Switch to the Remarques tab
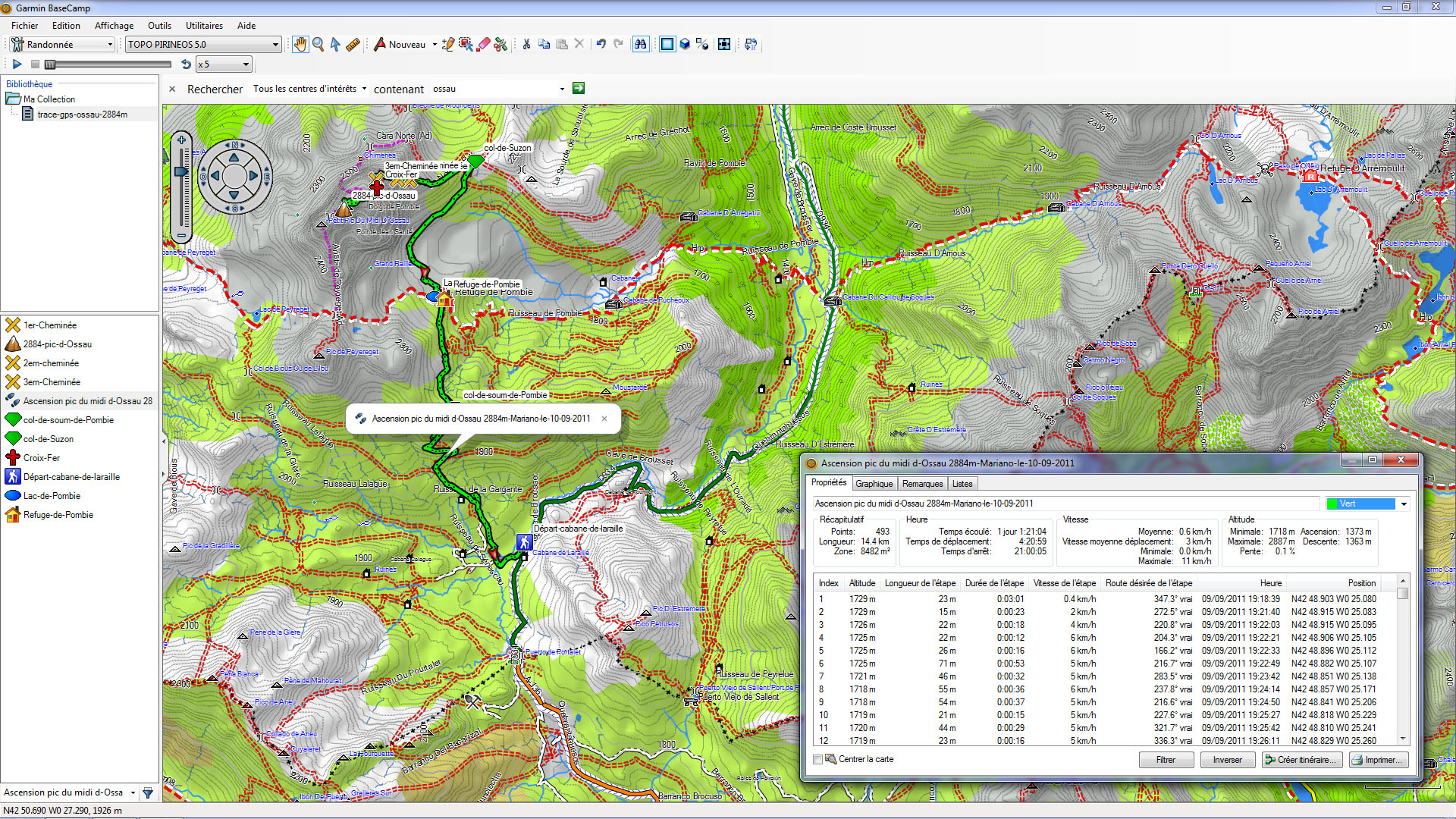Viewport: 1456px width, 819px height. 923,484
